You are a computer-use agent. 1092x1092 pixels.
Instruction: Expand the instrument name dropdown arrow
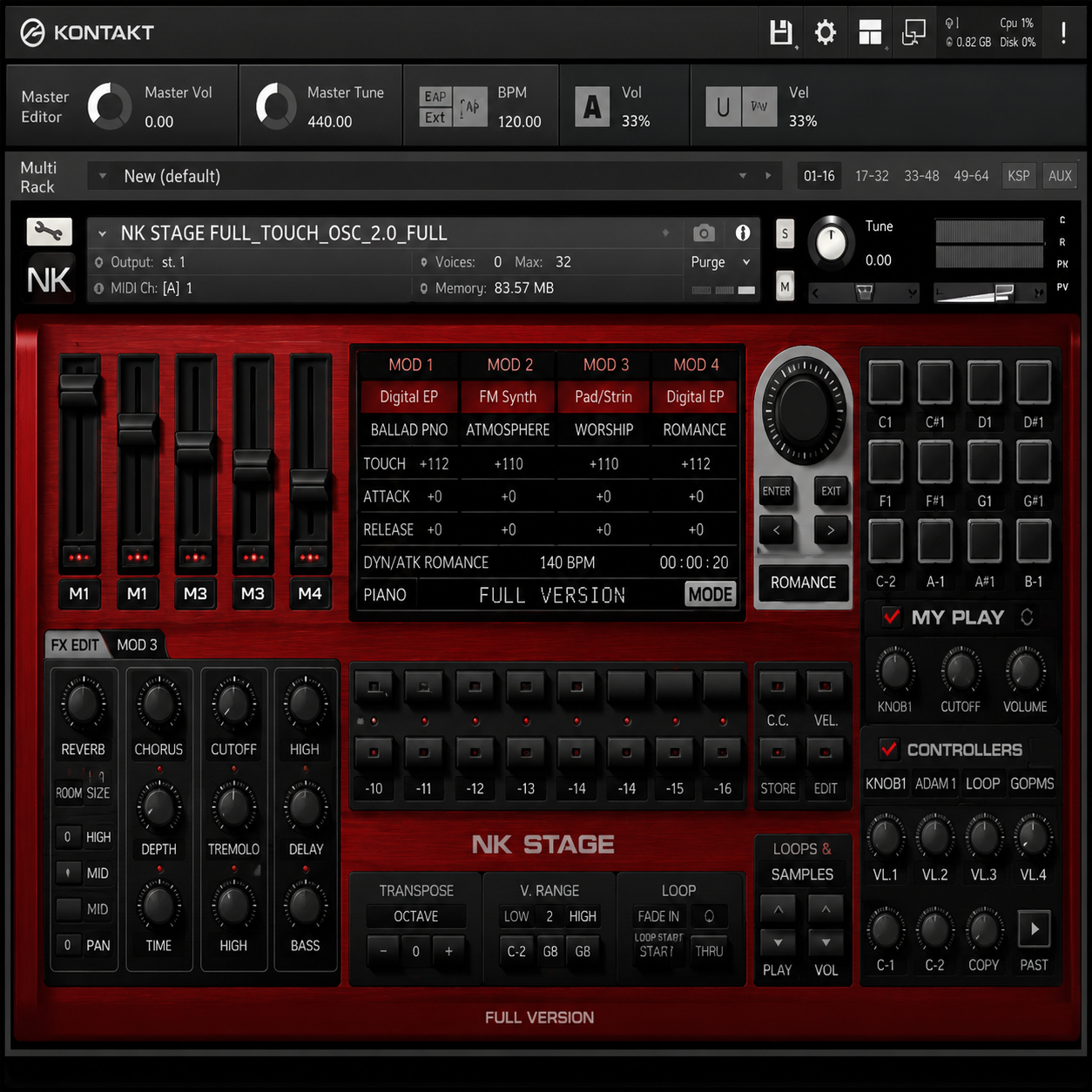pyautogui.click(x=103, y=233)
